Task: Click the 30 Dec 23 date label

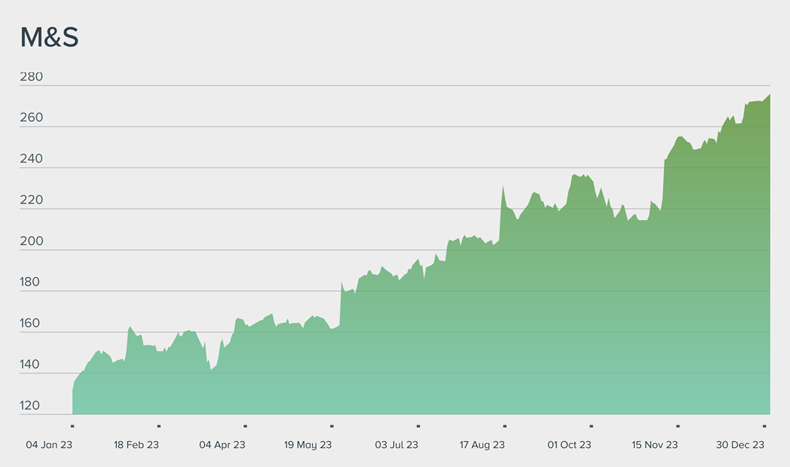Action: coord(742,445)
